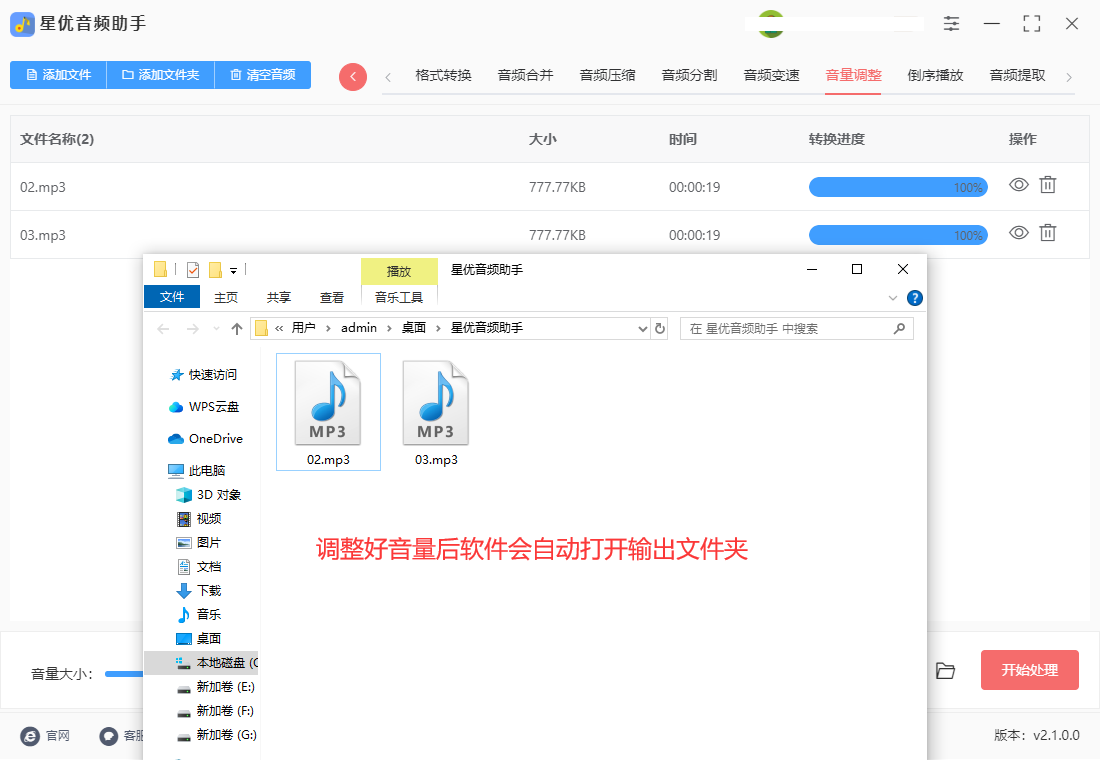
Task: Select 此电脑 in the navigation pane
Action: point(207,470)
